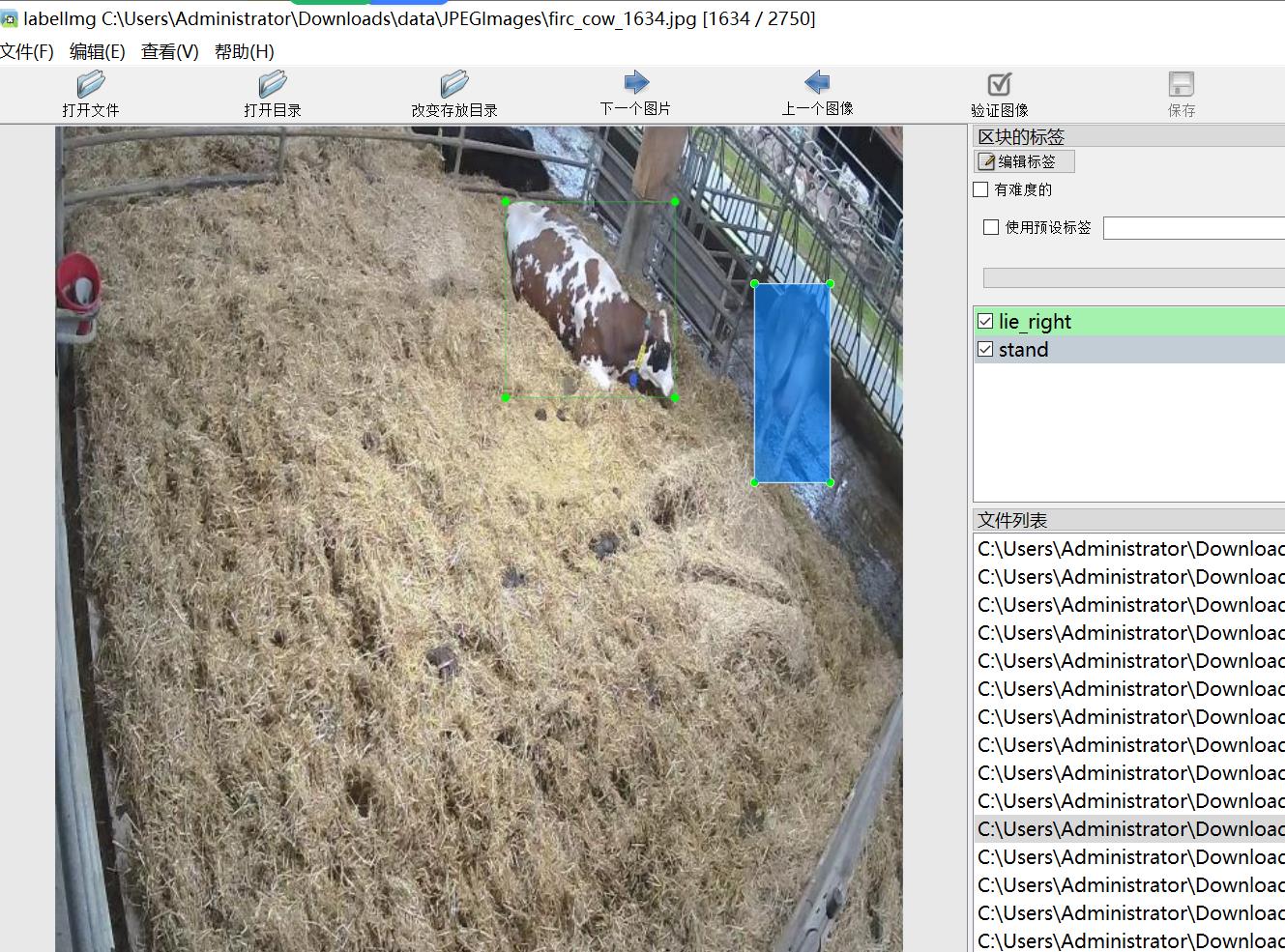Open the File menu (文件)
Image resolution: width=1285 pixels, height=952 pixels.
pyautogui.click(x=27, y=51)
